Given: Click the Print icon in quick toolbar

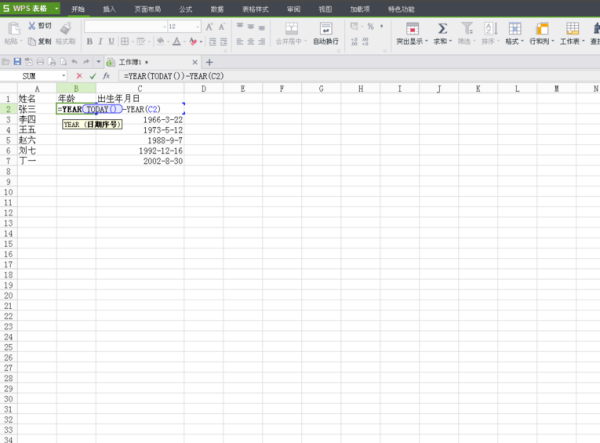Looking at the screenshot, I should click(40, 62).
